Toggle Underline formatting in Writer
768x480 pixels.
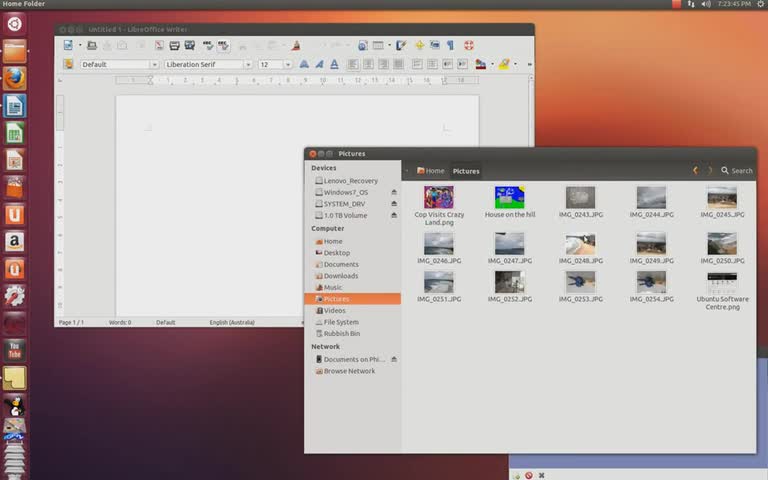(x=335, y=64)
